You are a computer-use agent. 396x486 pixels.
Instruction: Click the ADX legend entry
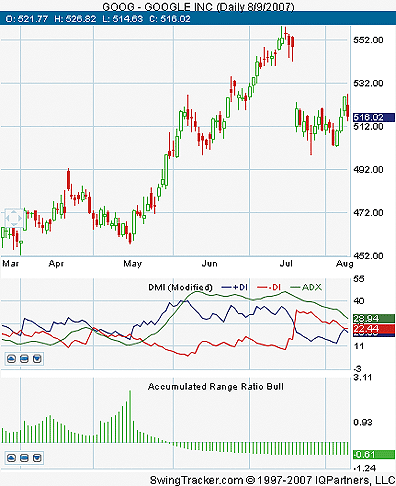pos(306,287)
